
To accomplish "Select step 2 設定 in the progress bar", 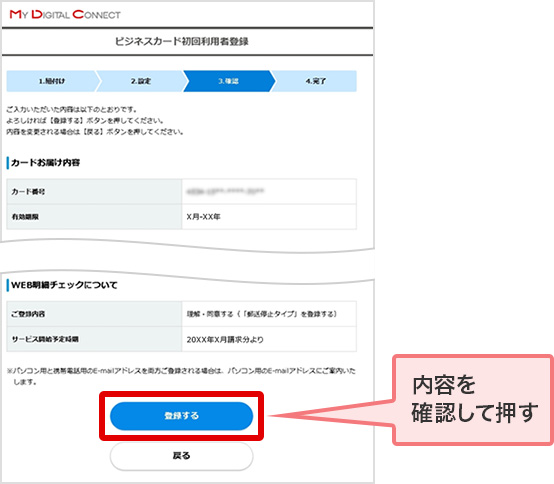I will point(141,81).
